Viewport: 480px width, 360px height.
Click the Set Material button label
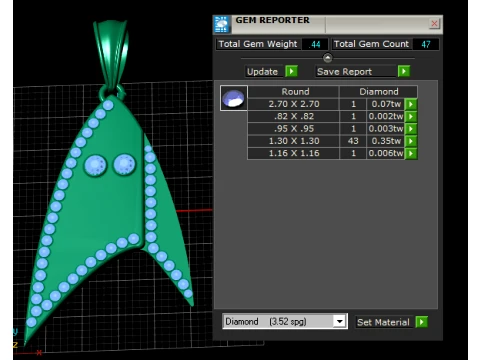pos(383,322)
